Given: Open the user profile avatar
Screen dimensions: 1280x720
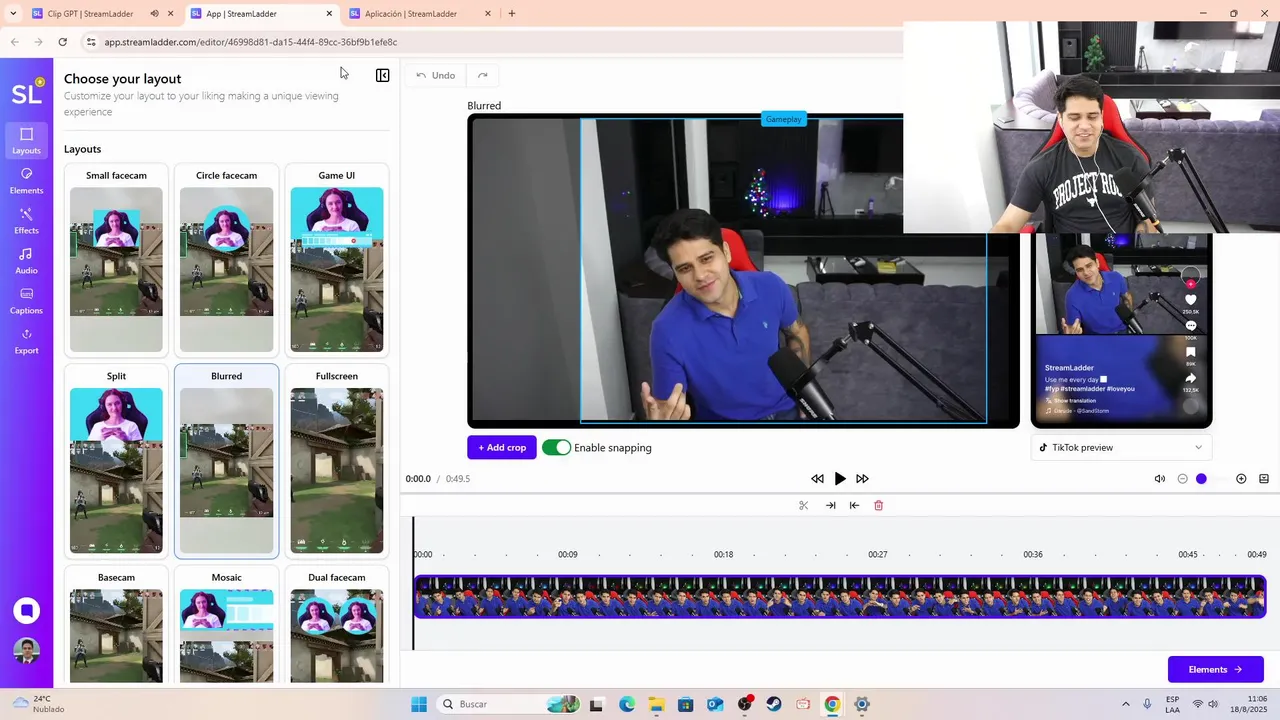Looking at the screenshot, I should pos(26,650).
